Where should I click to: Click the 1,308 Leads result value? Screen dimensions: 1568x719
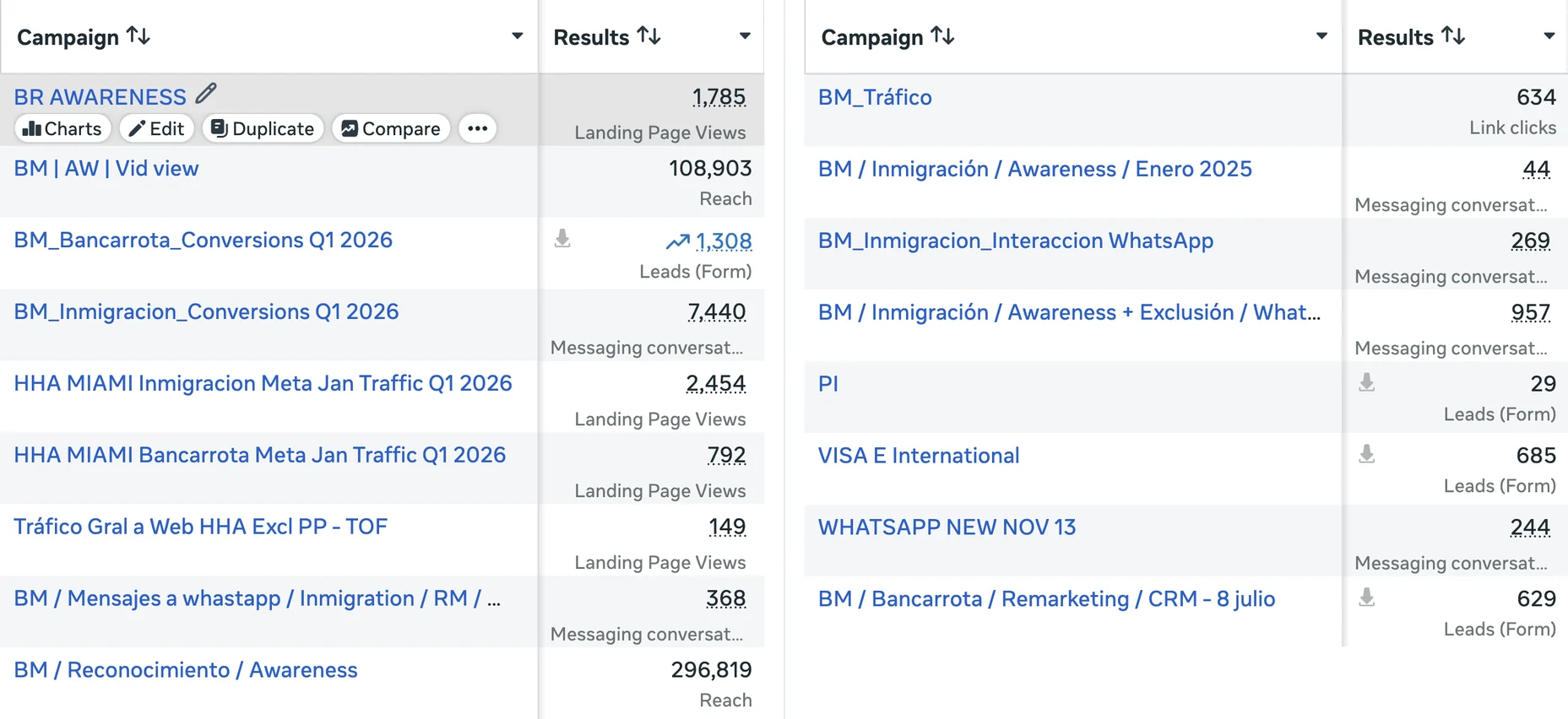(724, 241)
